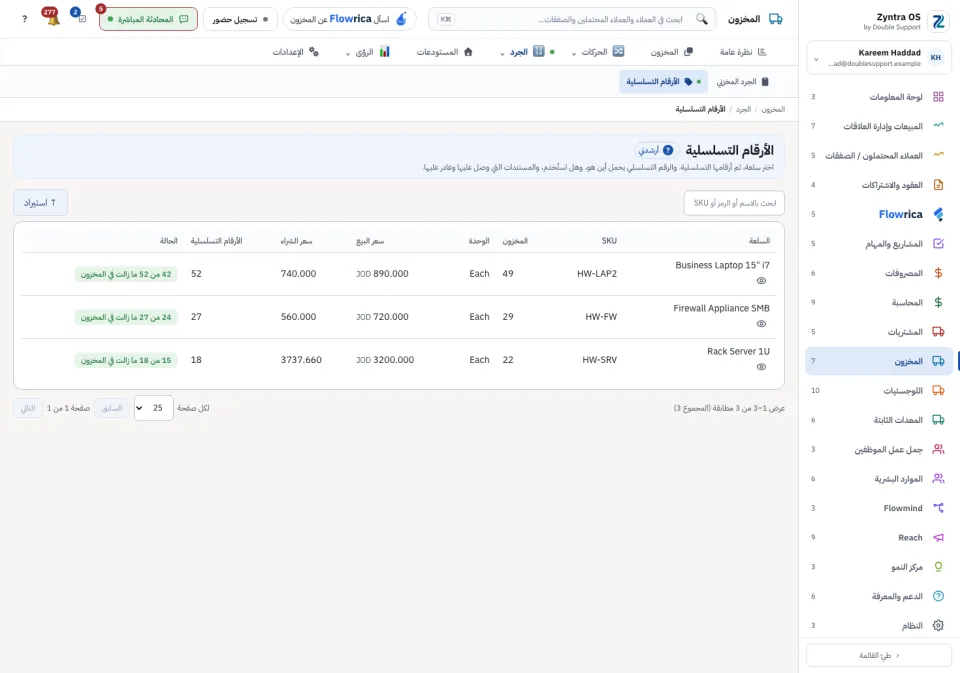Click the blue help icon beside أرشدني
The image size is (960, 673).
point(668,150)
